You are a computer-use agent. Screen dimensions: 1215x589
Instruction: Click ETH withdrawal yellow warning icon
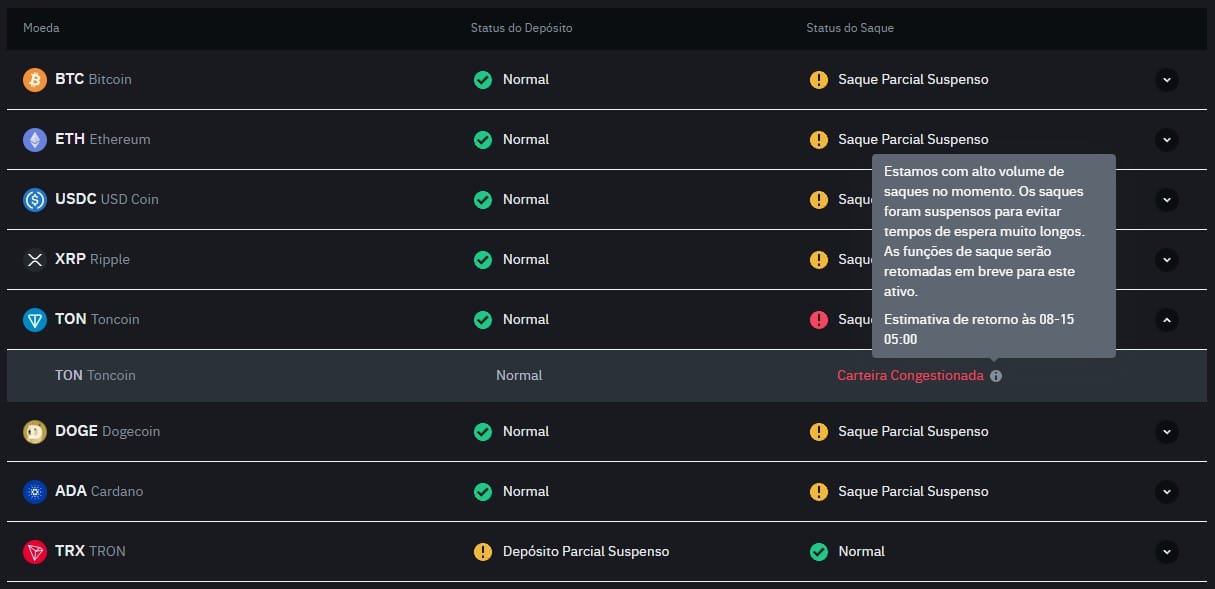coord(819,139)
